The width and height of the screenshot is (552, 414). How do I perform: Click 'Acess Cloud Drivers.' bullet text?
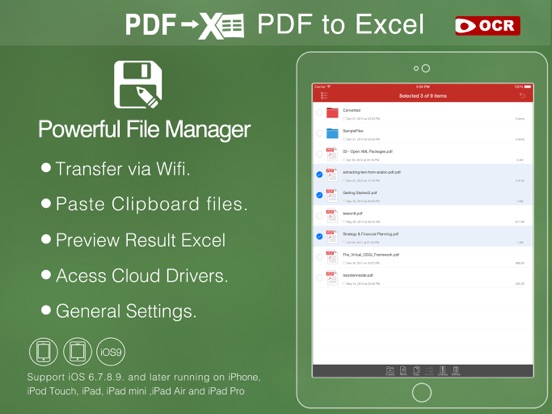[142, 276]
